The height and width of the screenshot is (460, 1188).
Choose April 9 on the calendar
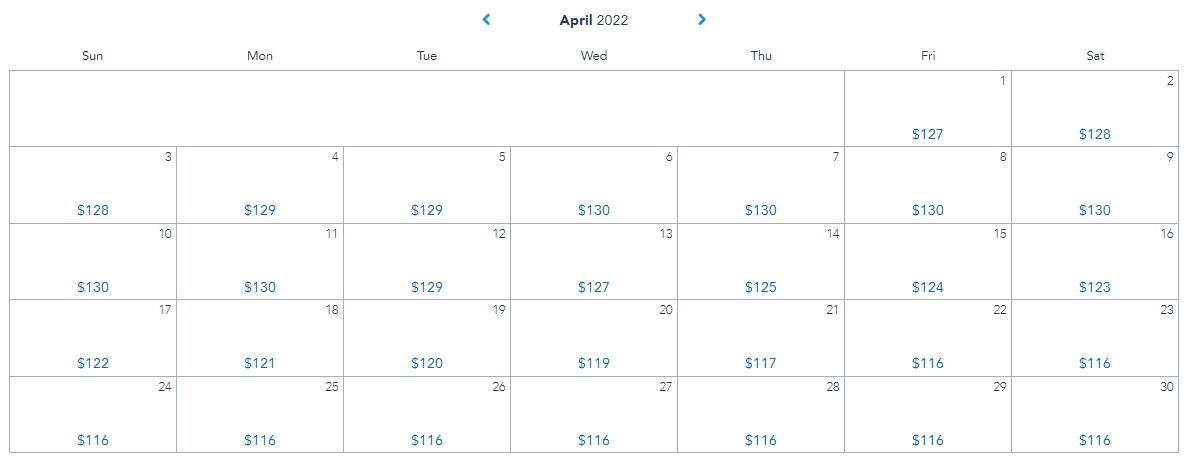click(x=1095, y=185)
